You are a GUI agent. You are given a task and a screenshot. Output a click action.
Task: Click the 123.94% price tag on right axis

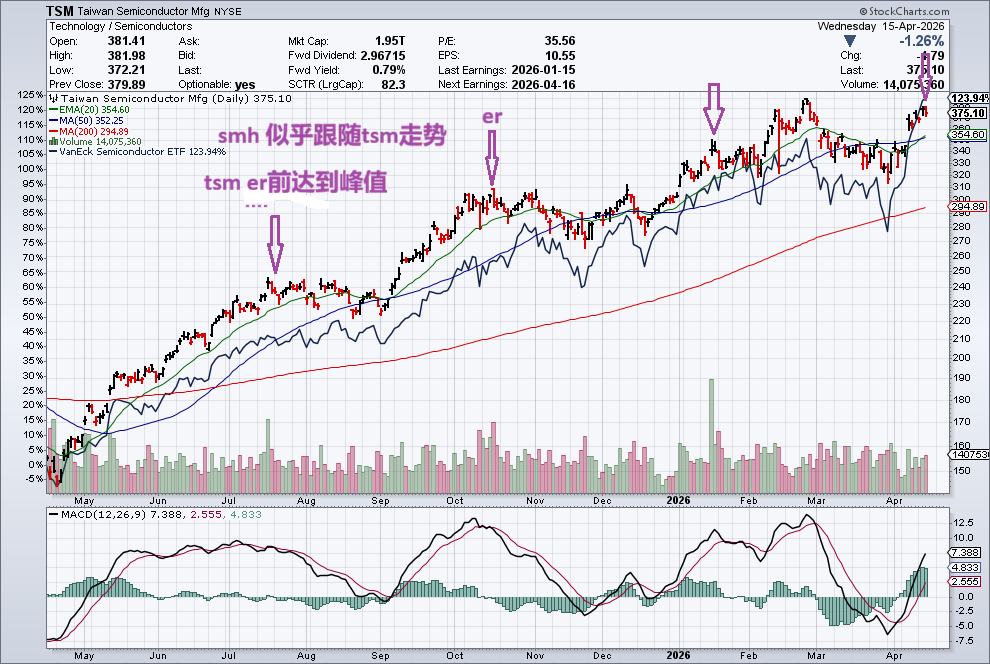[968, 98]
